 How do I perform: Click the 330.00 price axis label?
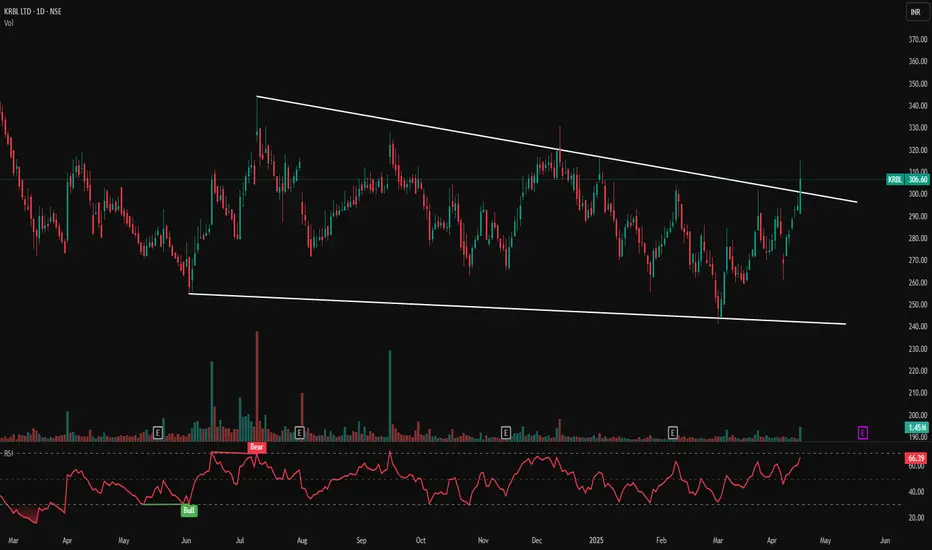coord(918,128)
